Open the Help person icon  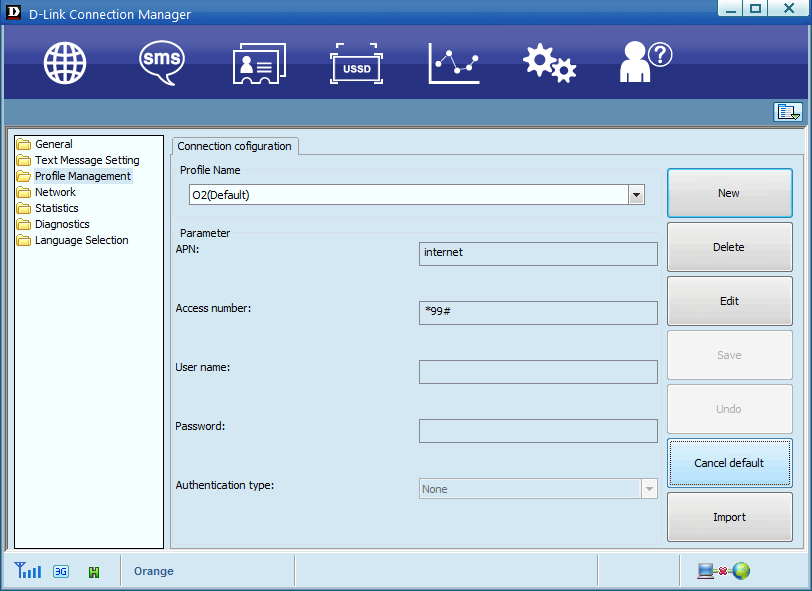[x=644, y=61]
